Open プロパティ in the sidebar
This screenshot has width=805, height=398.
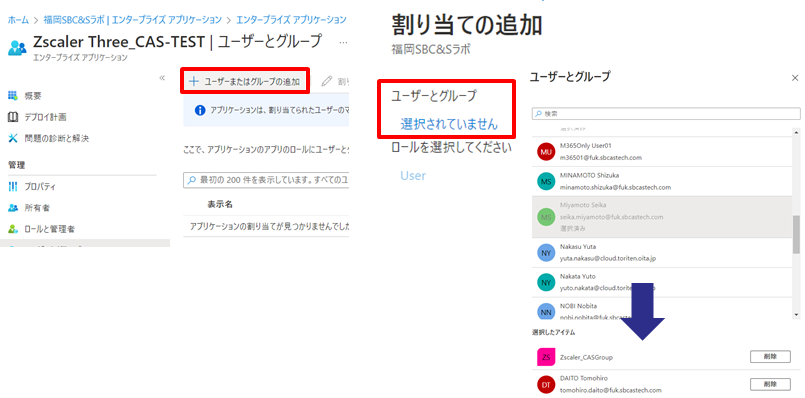(x=41, y=187)
